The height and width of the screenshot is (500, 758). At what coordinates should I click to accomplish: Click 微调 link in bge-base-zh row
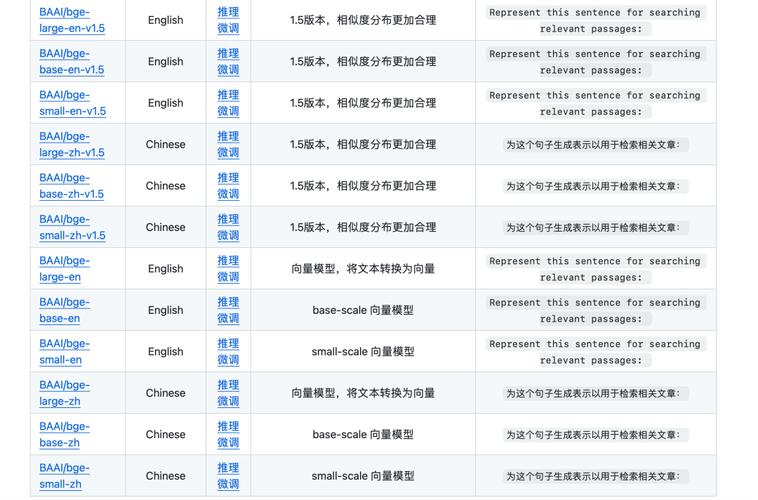228,442
